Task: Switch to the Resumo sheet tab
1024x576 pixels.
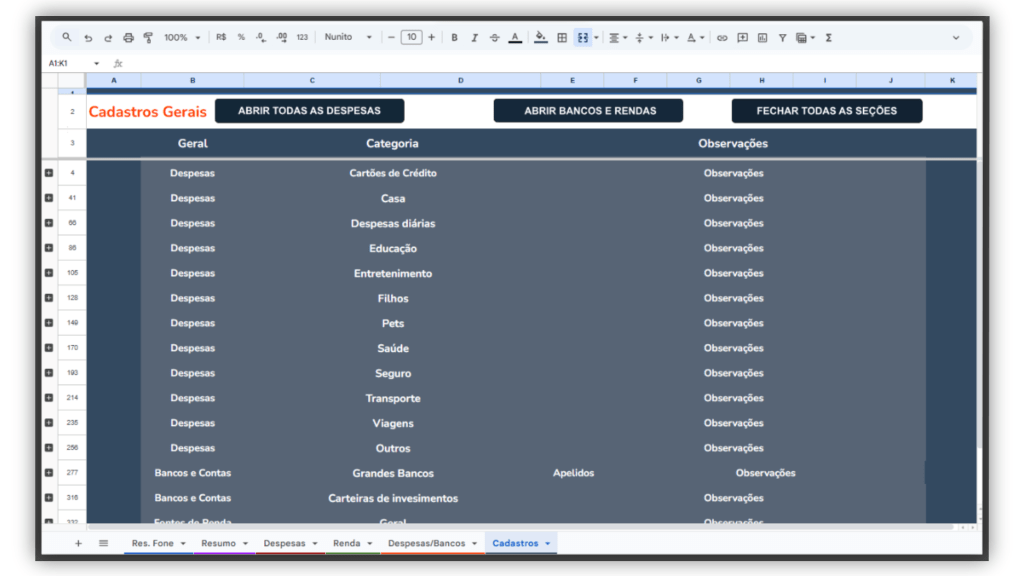Action: click(218, 543)
